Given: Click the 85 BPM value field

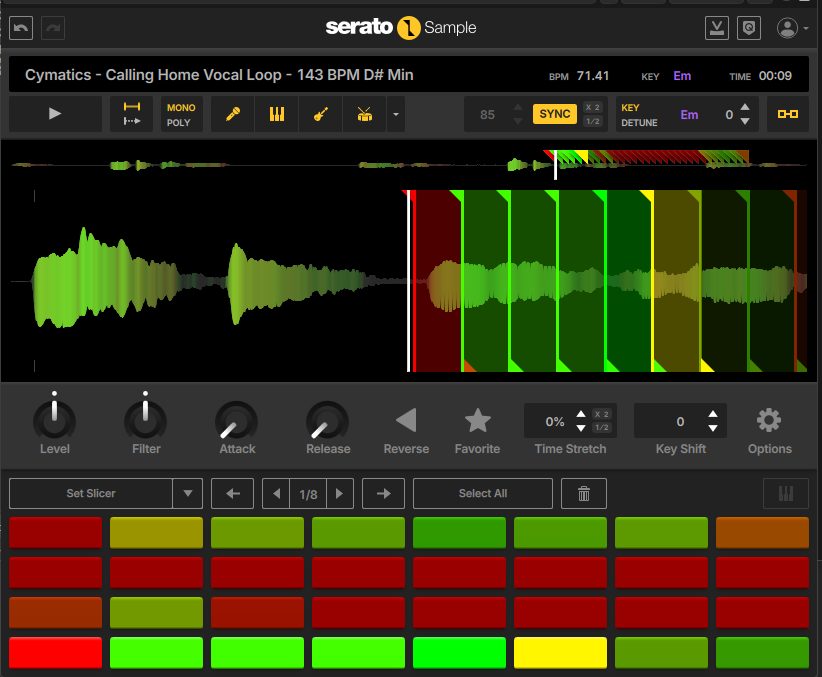Looking at the screenshot, I should [487, 114].
